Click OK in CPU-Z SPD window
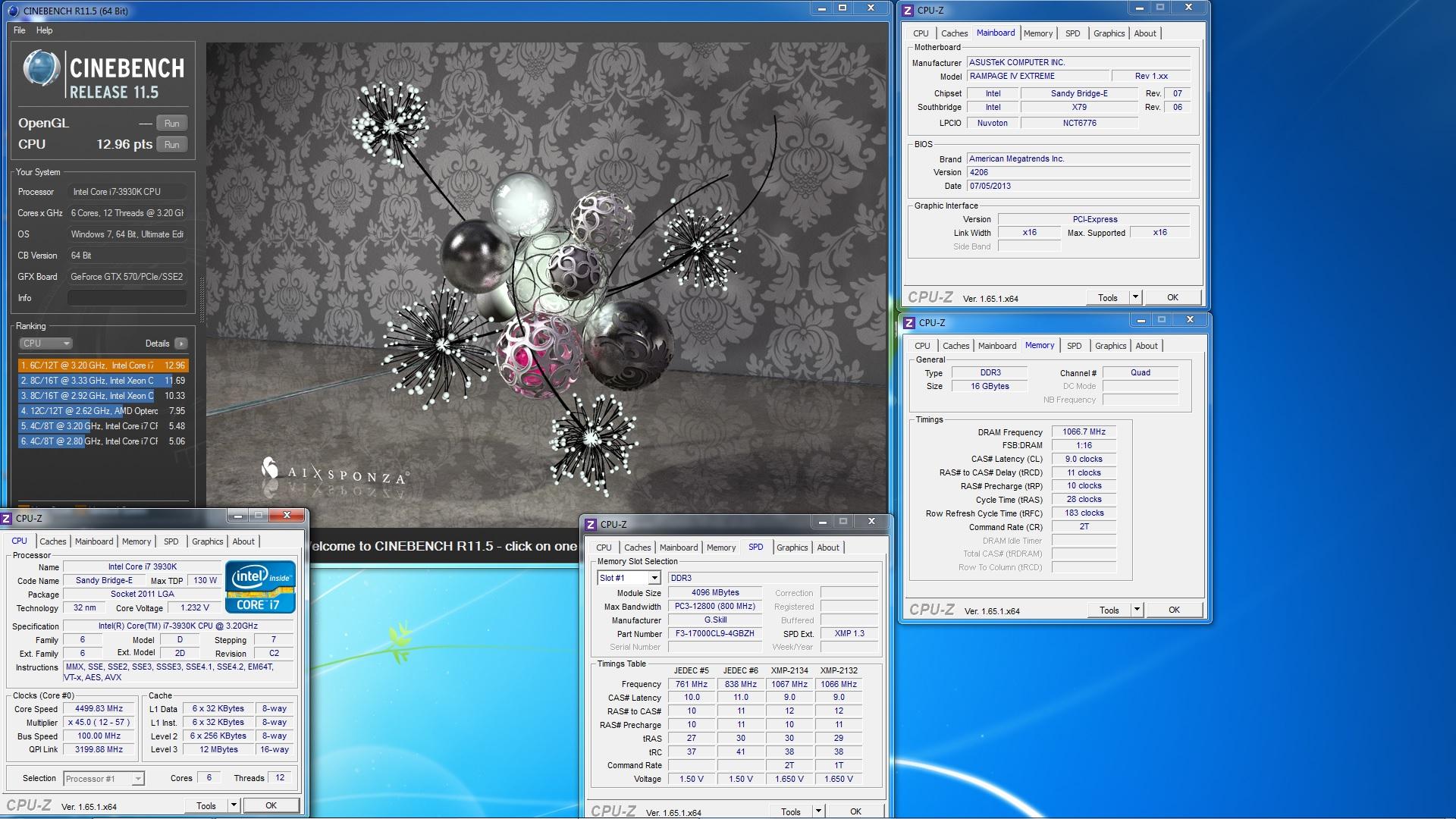The width and height of the screenshot is (1456, 819). (x=855, y=811)
